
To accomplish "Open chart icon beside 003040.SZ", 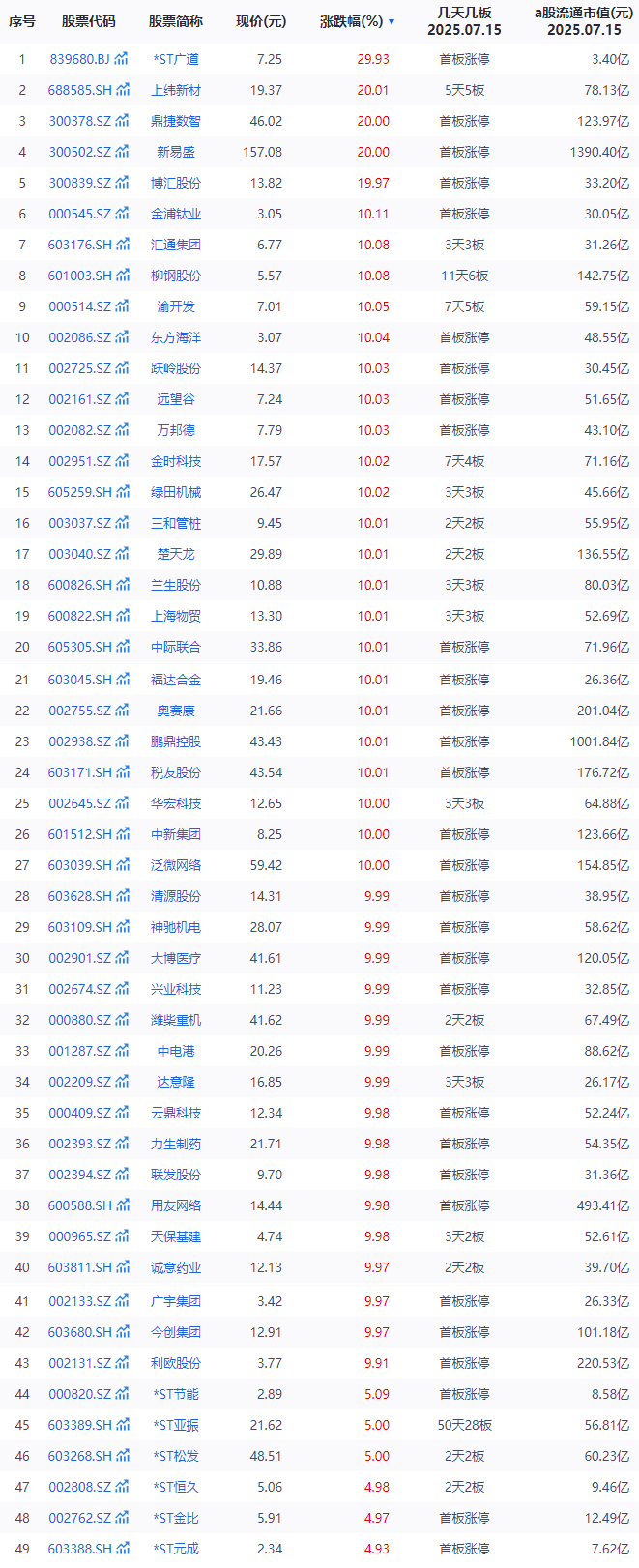I will tap(122, 554).
